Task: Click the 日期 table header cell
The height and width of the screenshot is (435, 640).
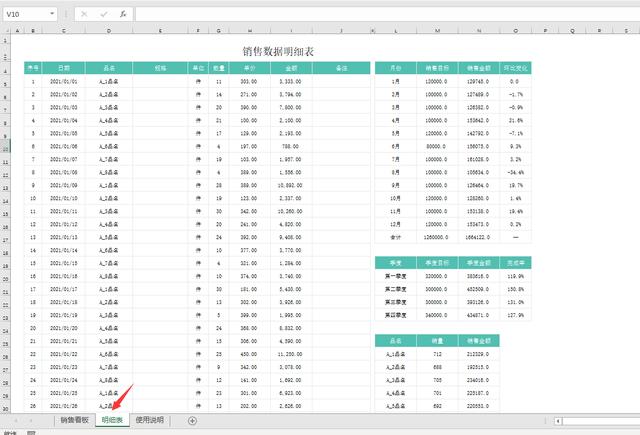Action: (x=64, y=68)
